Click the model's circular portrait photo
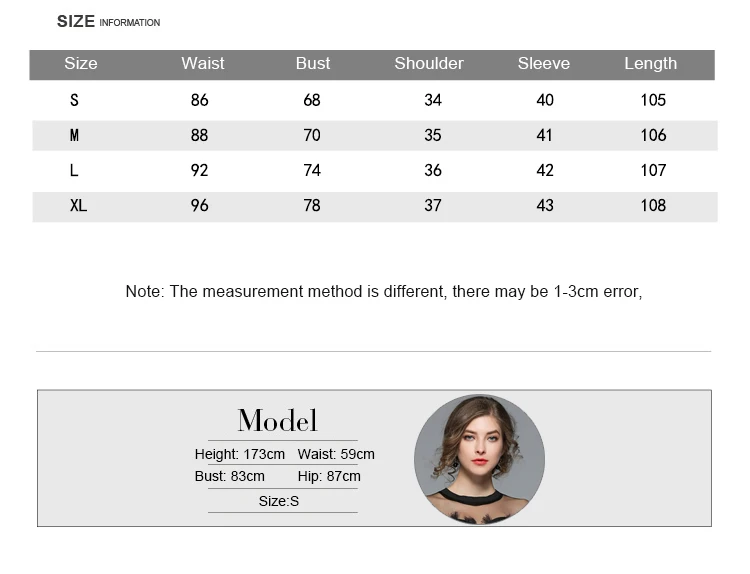The height and width of the screenshot is (574, 750). click(x=479, y=459)
